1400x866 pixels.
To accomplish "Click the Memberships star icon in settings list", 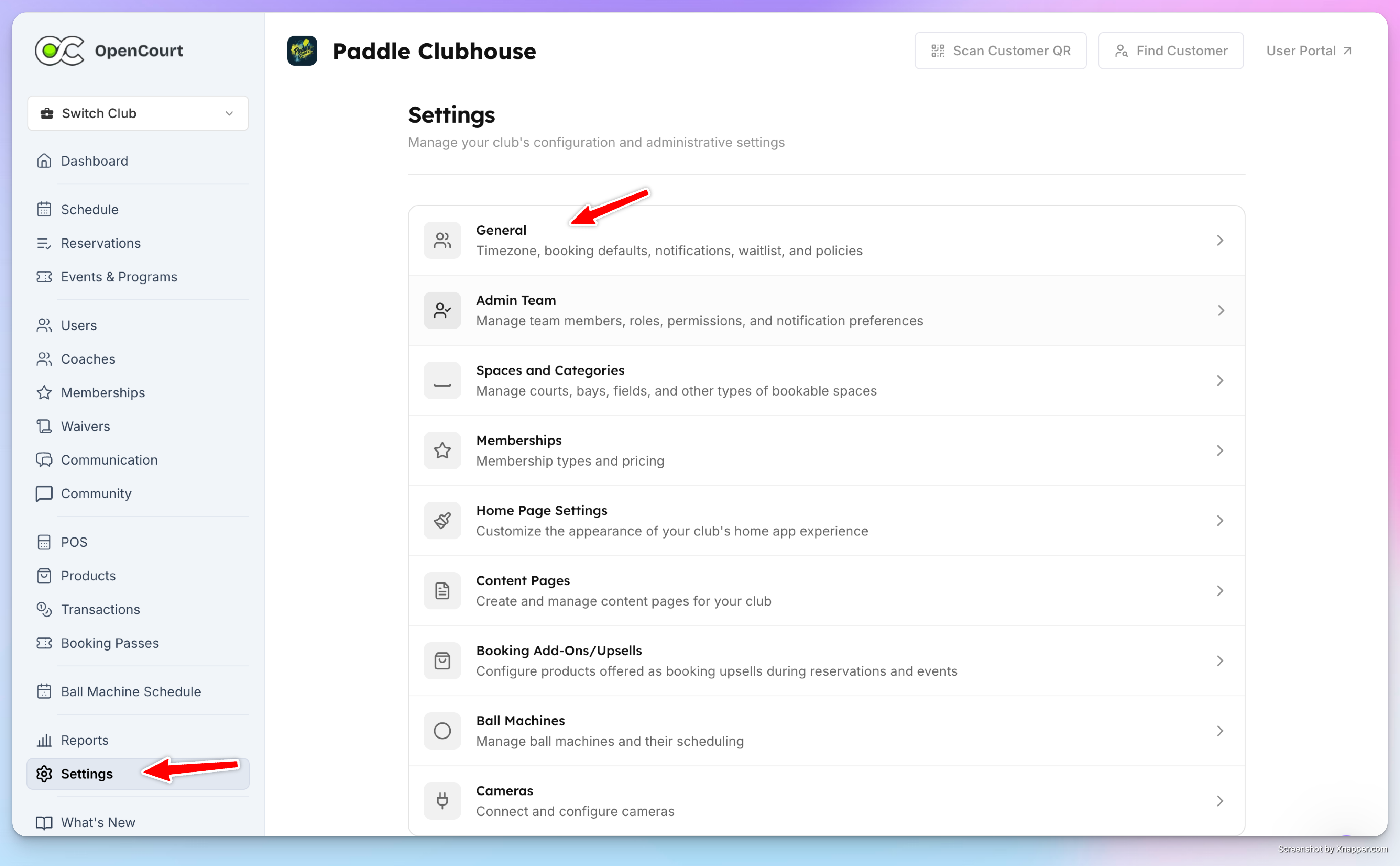I will point(442,451).
